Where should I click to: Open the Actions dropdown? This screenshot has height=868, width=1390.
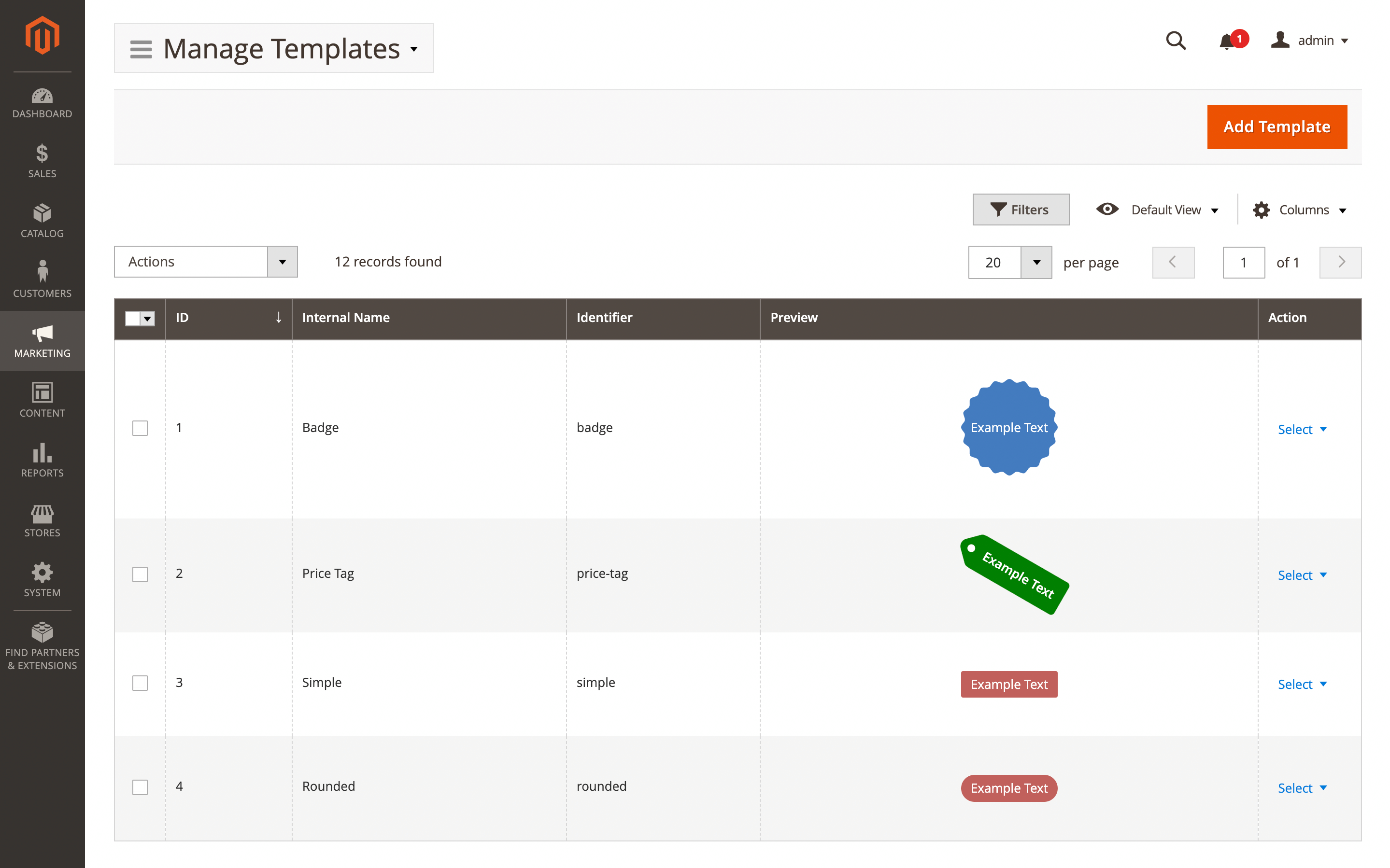click(x=206, y=261)
